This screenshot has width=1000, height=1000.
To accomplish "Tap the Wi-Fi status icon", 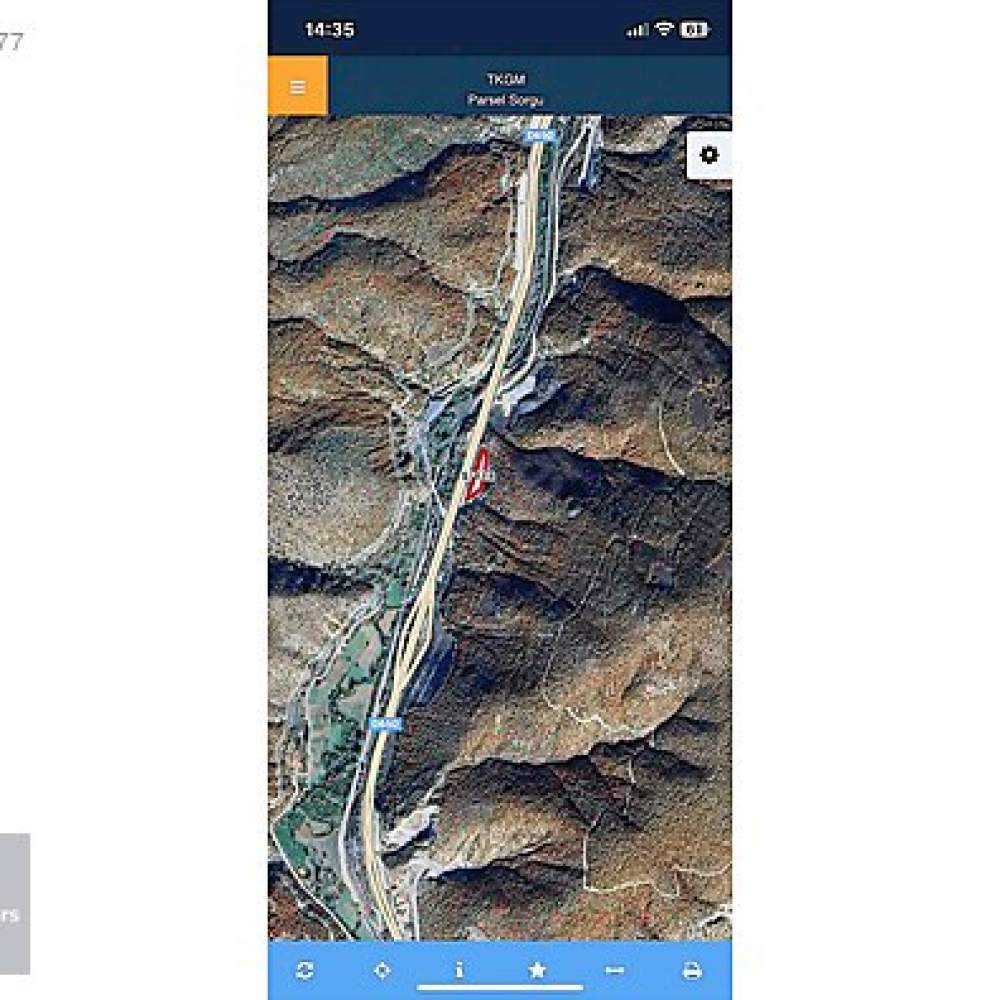I will pos(664,29).
